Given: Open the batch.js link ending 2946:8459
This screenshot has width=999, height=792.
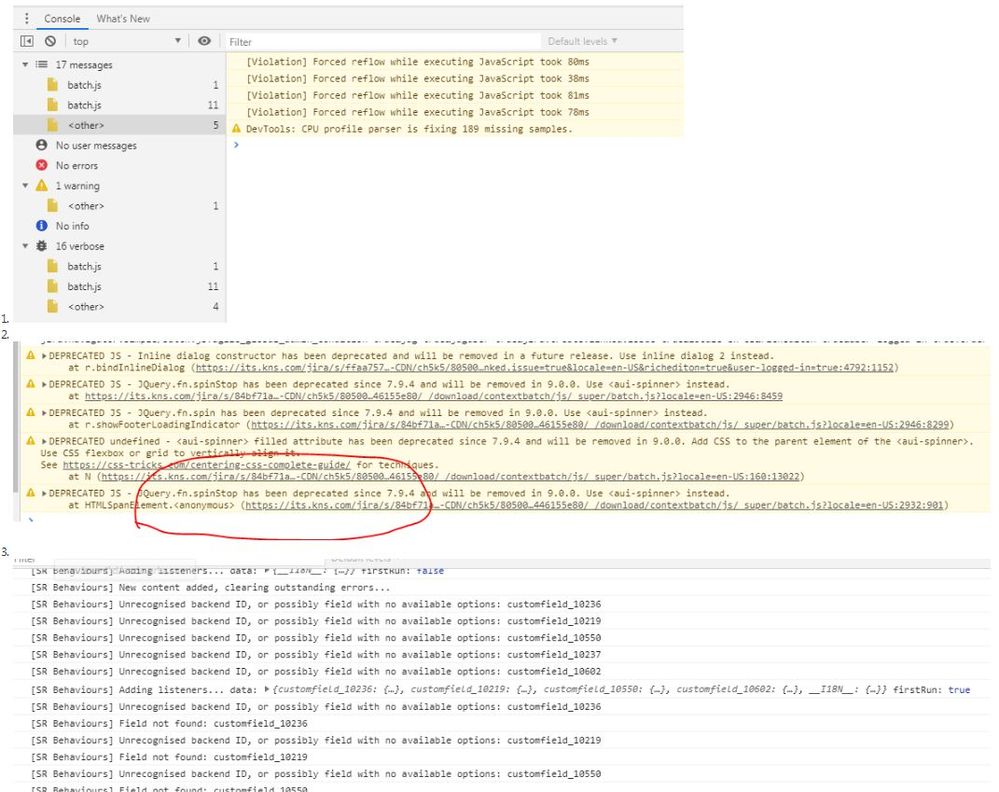Looking at the screenshot, I should [433, 396].
